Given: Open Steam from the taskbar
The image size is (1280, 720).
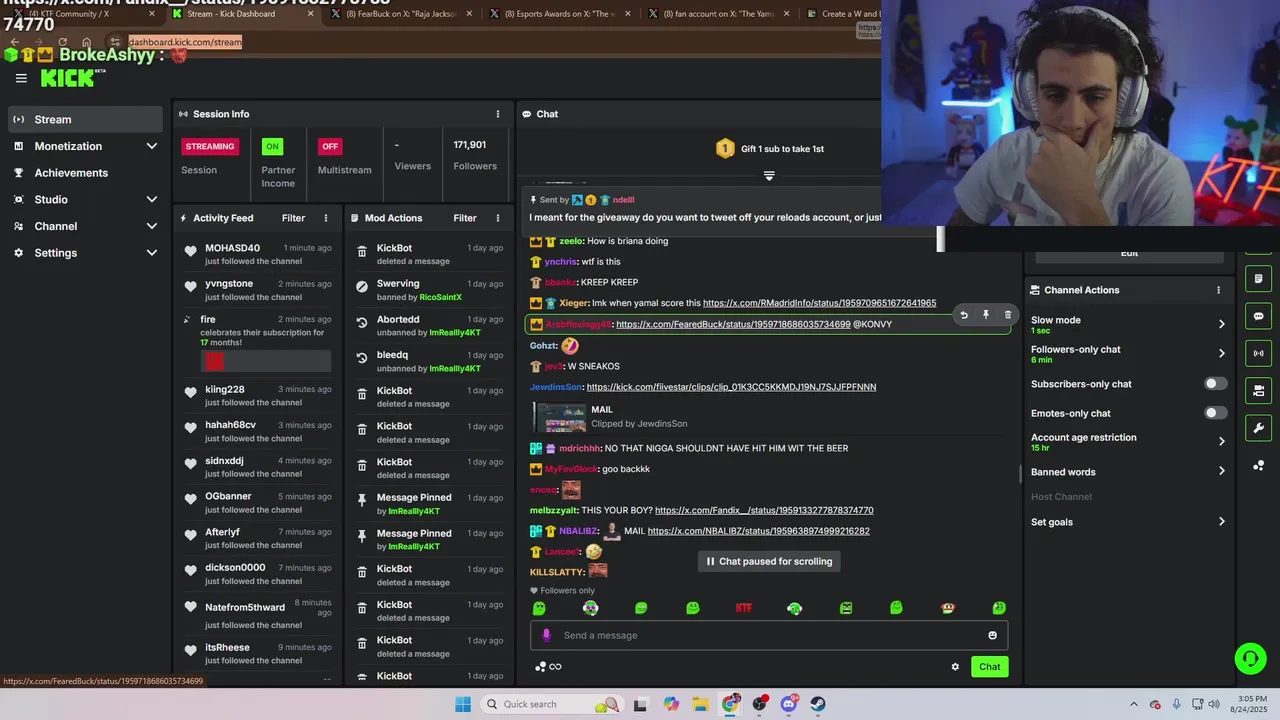Looking at the screenshot, I should tap(818, 704).
